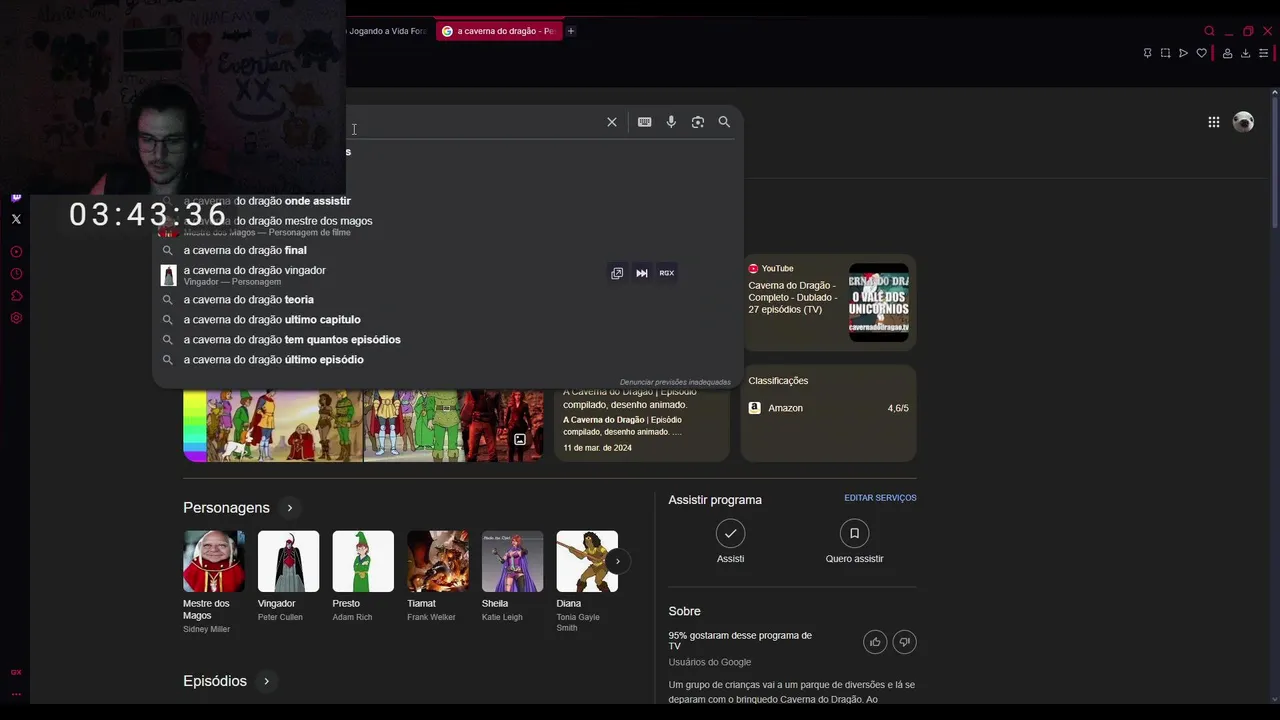The image size is (1280, 720).
Task: Open the browser profile icon in toolbar
Action: click(x=1227, y=53)
